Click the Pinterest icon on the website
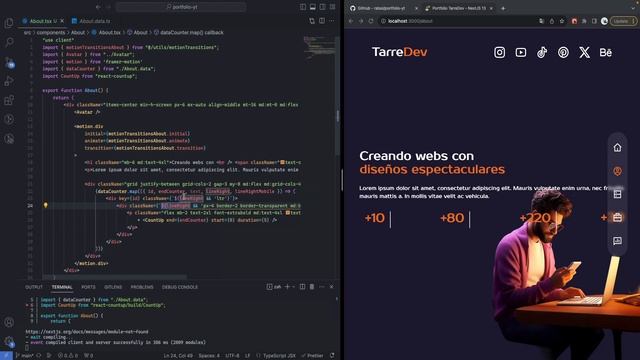The image size is (640, 360). [563, 52]
